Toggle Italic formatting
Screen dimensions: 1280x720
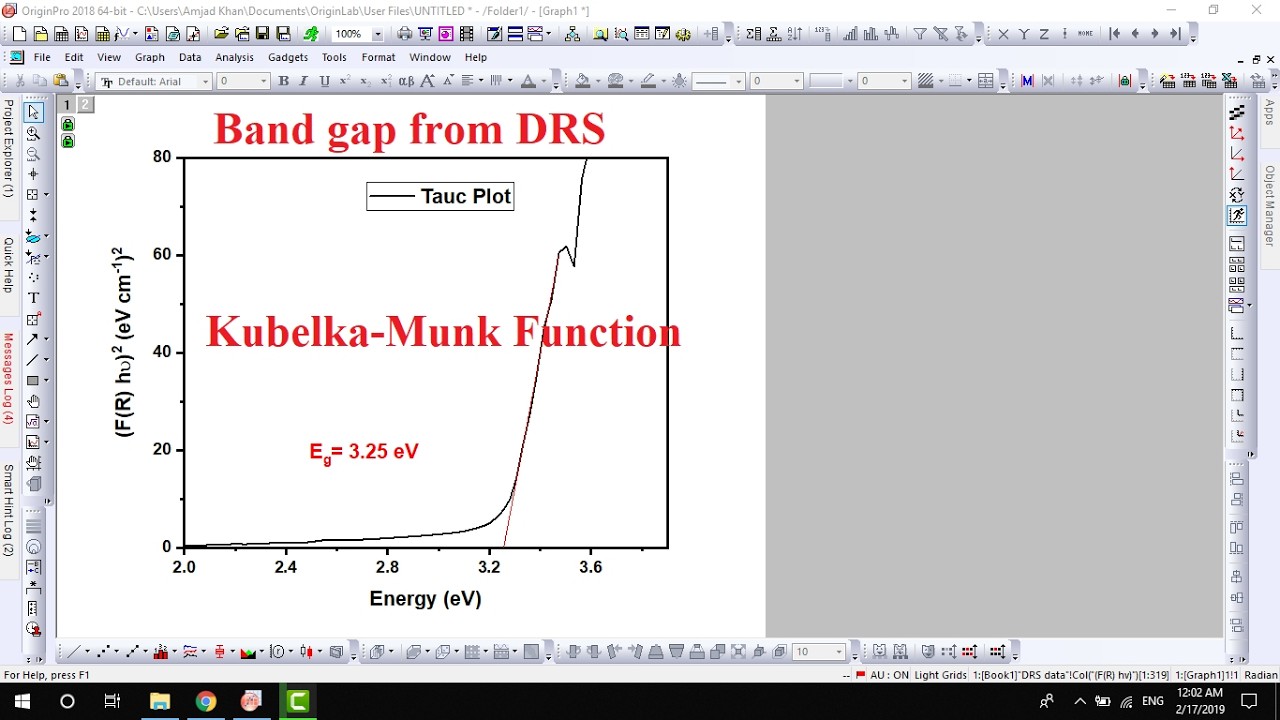303,81
